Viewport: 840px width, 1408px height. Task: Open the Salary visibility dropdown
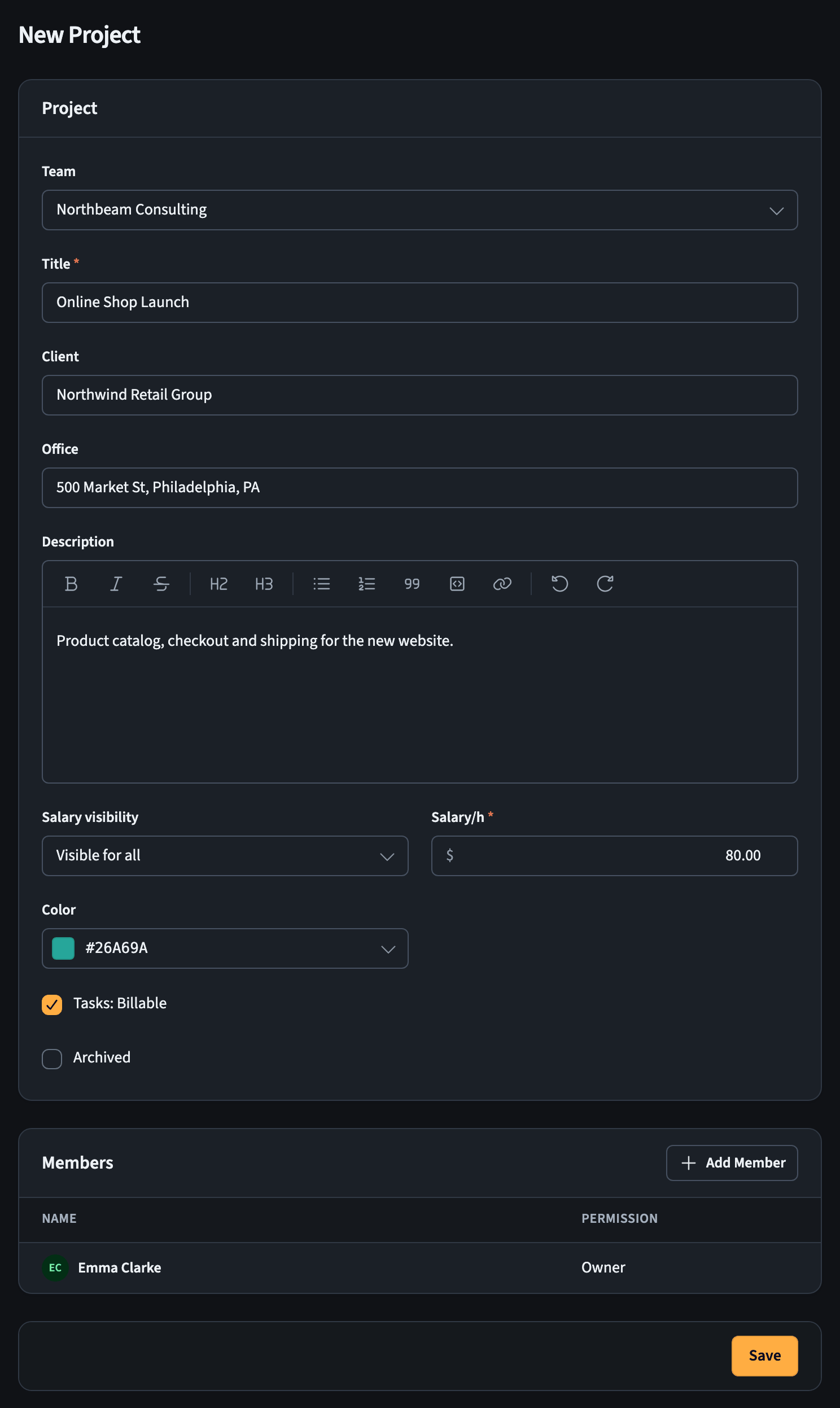[225, 856]
